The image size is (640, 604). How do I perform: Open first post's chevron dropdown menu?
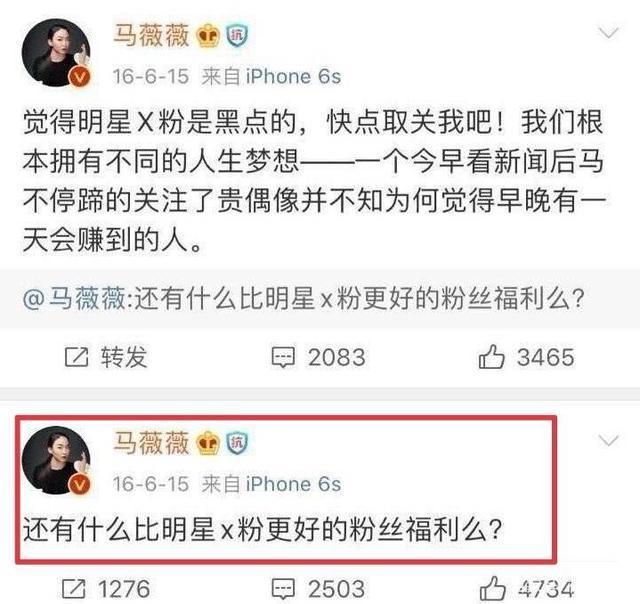point(609,33)
